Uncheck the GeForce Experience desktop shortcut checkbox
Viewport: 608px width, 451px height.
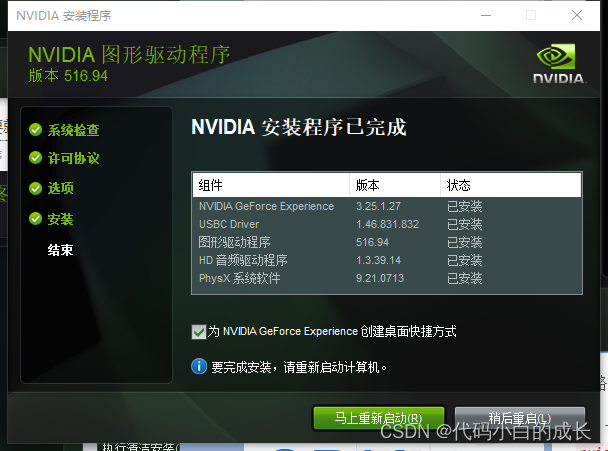pyautogui.click(x=199, y=332)
